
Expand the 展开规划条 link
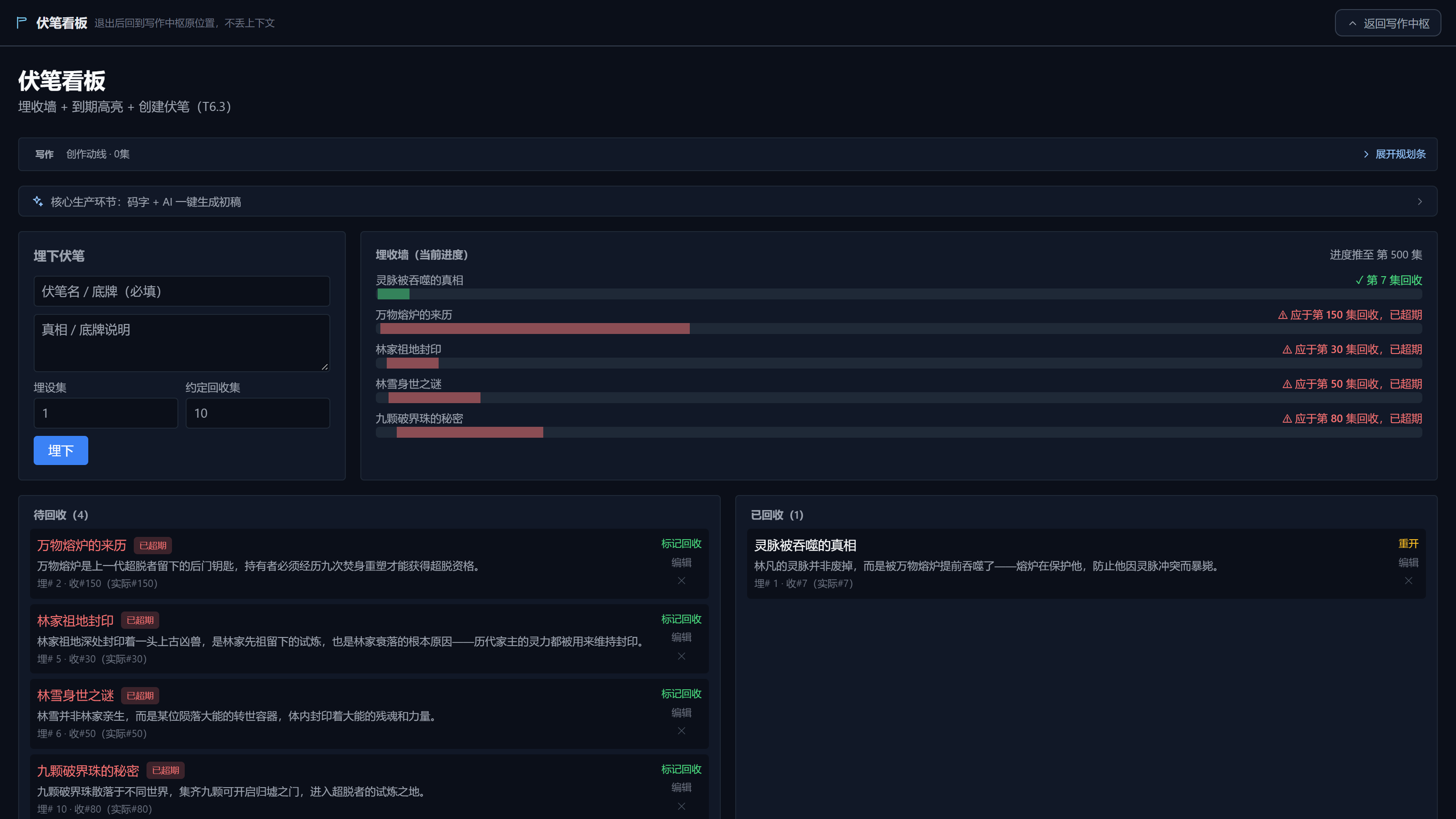click(x=1395, y=154)
